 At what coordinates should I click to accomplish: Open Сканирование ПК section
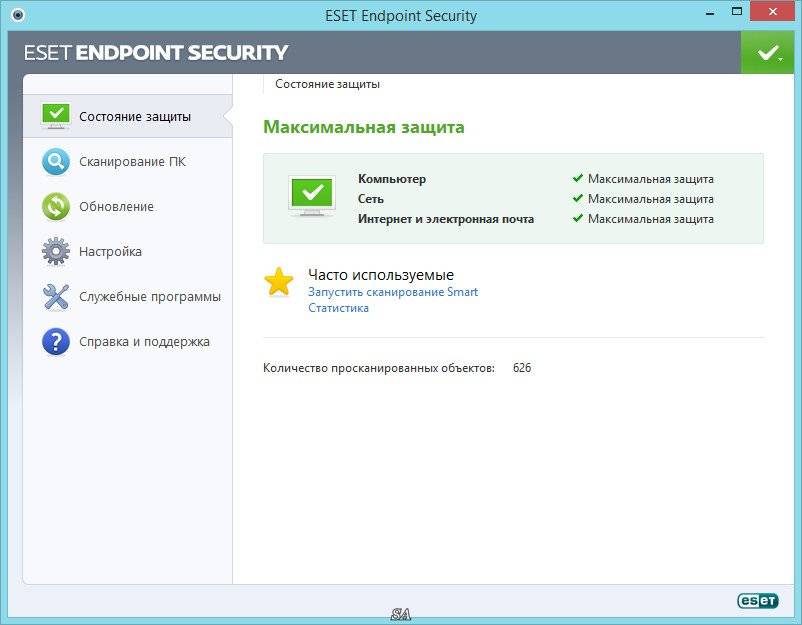point(127,162)
